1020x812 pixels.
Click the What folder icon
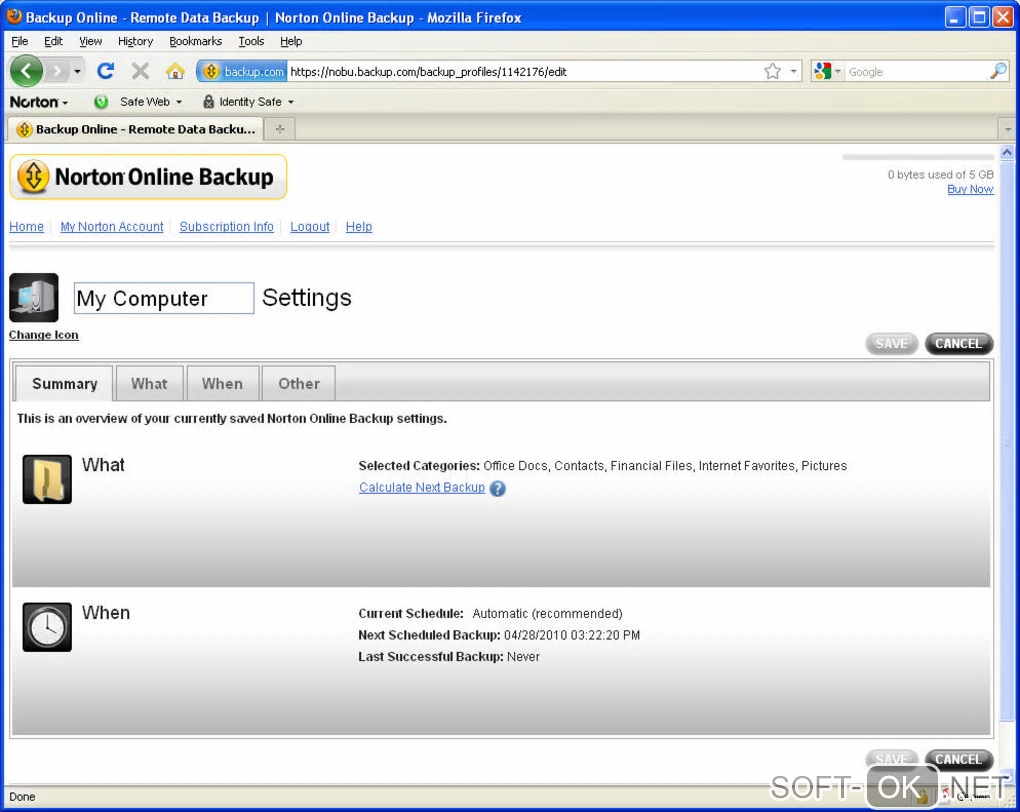click(x=47, y=480)
